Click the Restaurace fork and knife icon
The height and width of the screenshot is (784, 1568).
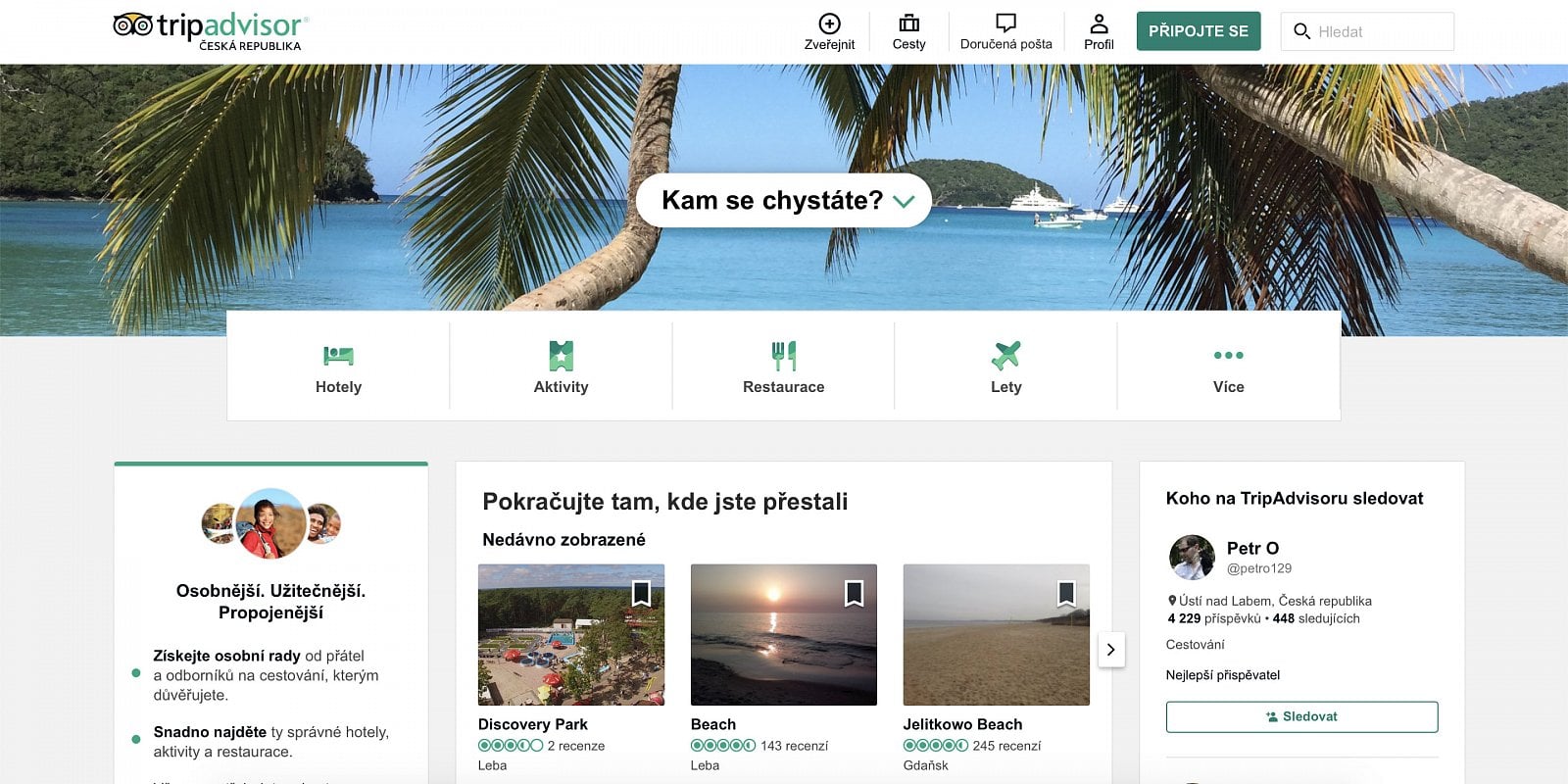[x=784, y=355]
